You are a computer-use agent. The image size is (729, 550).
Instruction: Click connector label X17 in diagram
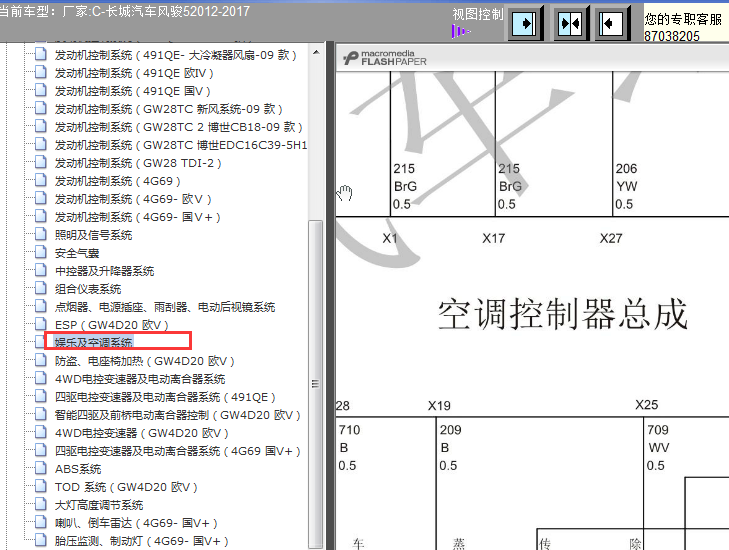493,239
